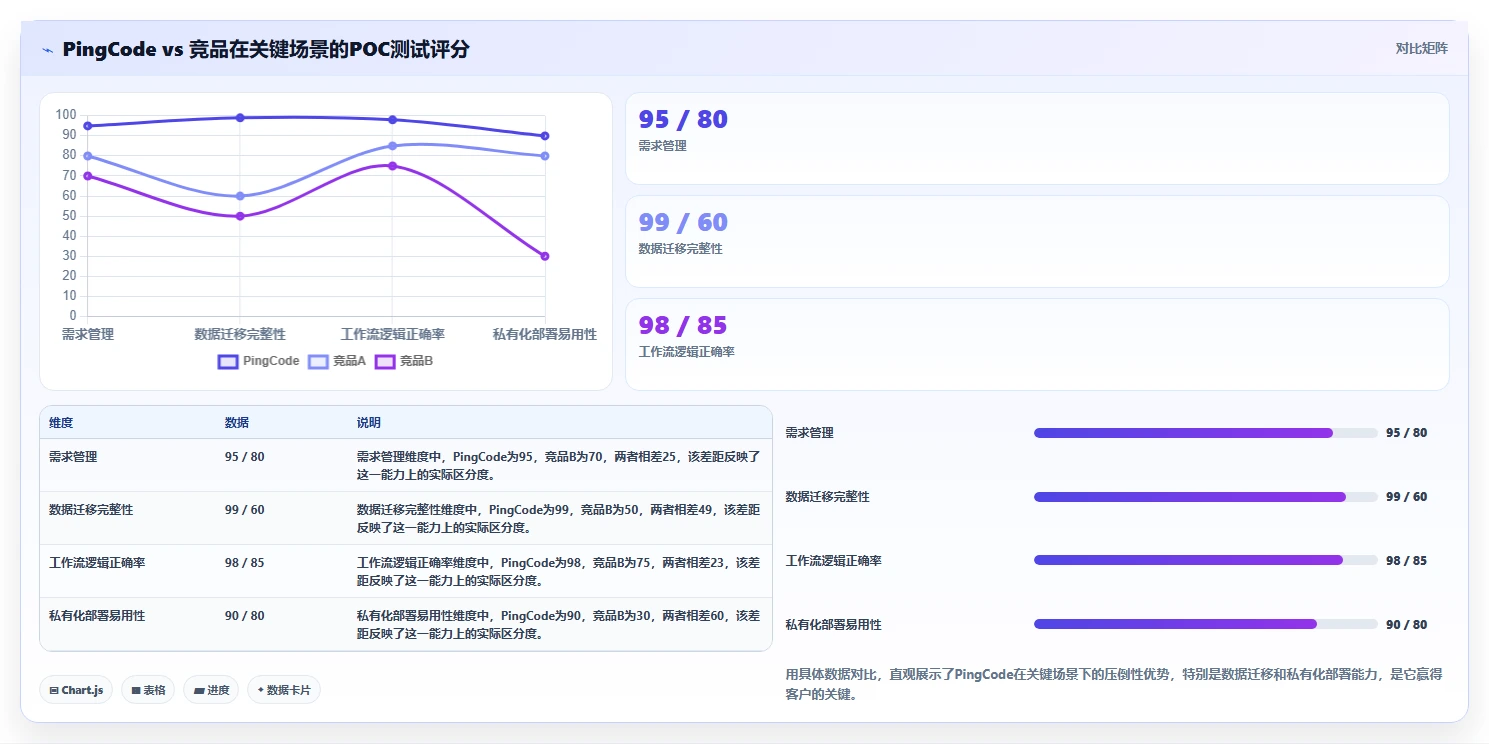Click the summary text about PingCode压倒性优势
Screen dimensions: 1489x744
pyautogui.click(x=1114, y=685)
